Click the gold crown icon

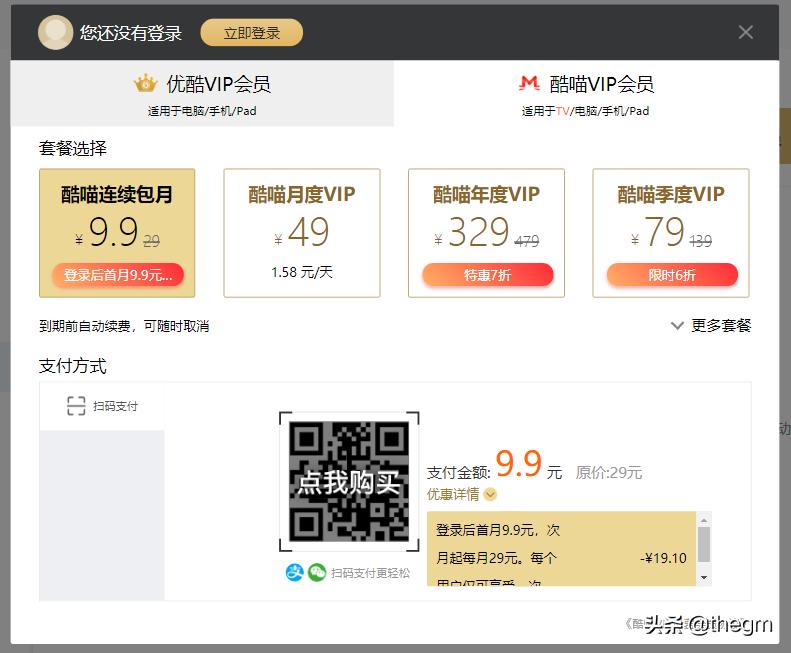[x=145, y=83]
